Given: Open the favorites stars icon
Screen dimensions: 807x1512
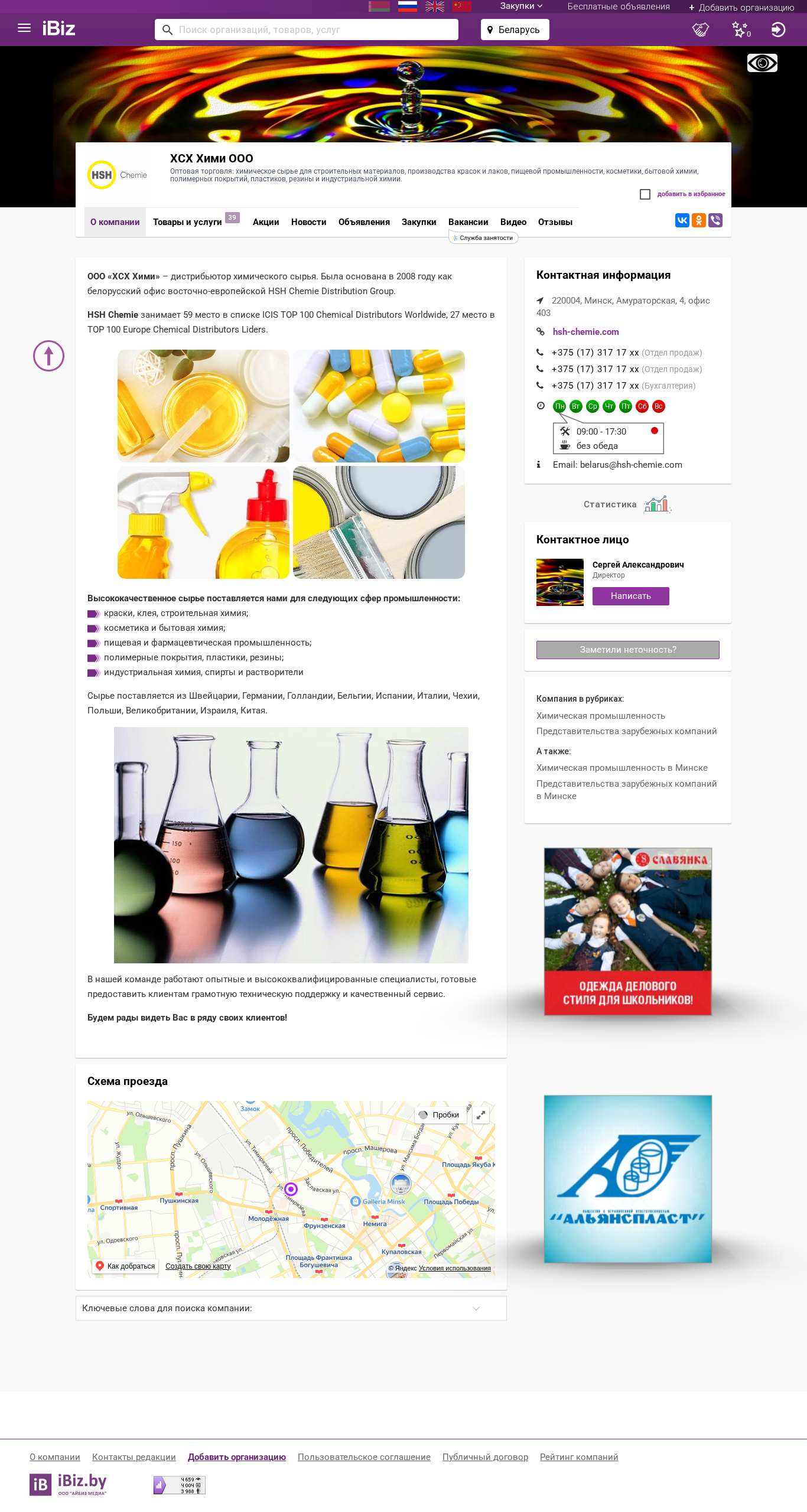Looking at the screenshot, I should pos(741,30).
